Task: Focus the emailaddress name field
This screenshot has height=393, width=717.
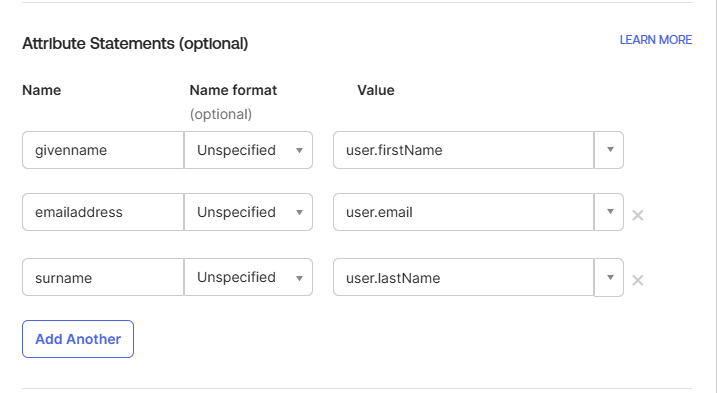Action: point(103,212)
